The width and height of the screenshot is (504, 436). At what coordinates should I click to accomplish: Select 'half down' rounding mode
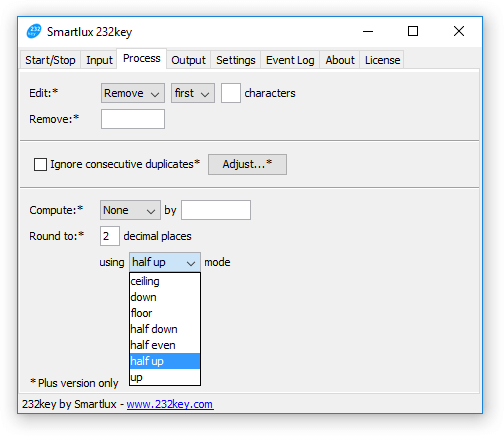[165, 329]
